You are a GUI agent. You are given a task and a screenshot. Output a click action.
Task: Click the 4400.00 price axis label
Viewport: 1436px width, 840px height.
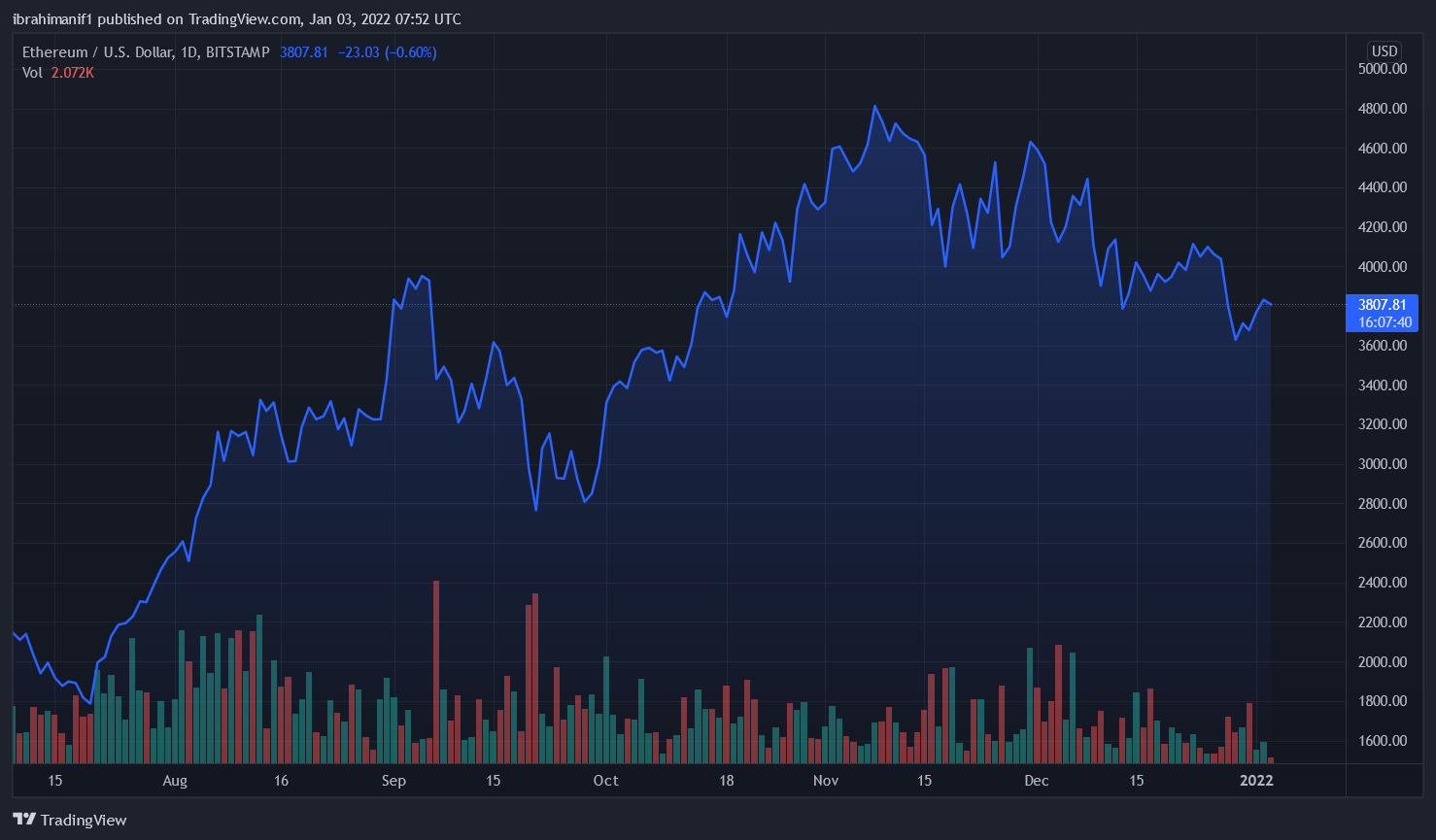(1383, 187)
